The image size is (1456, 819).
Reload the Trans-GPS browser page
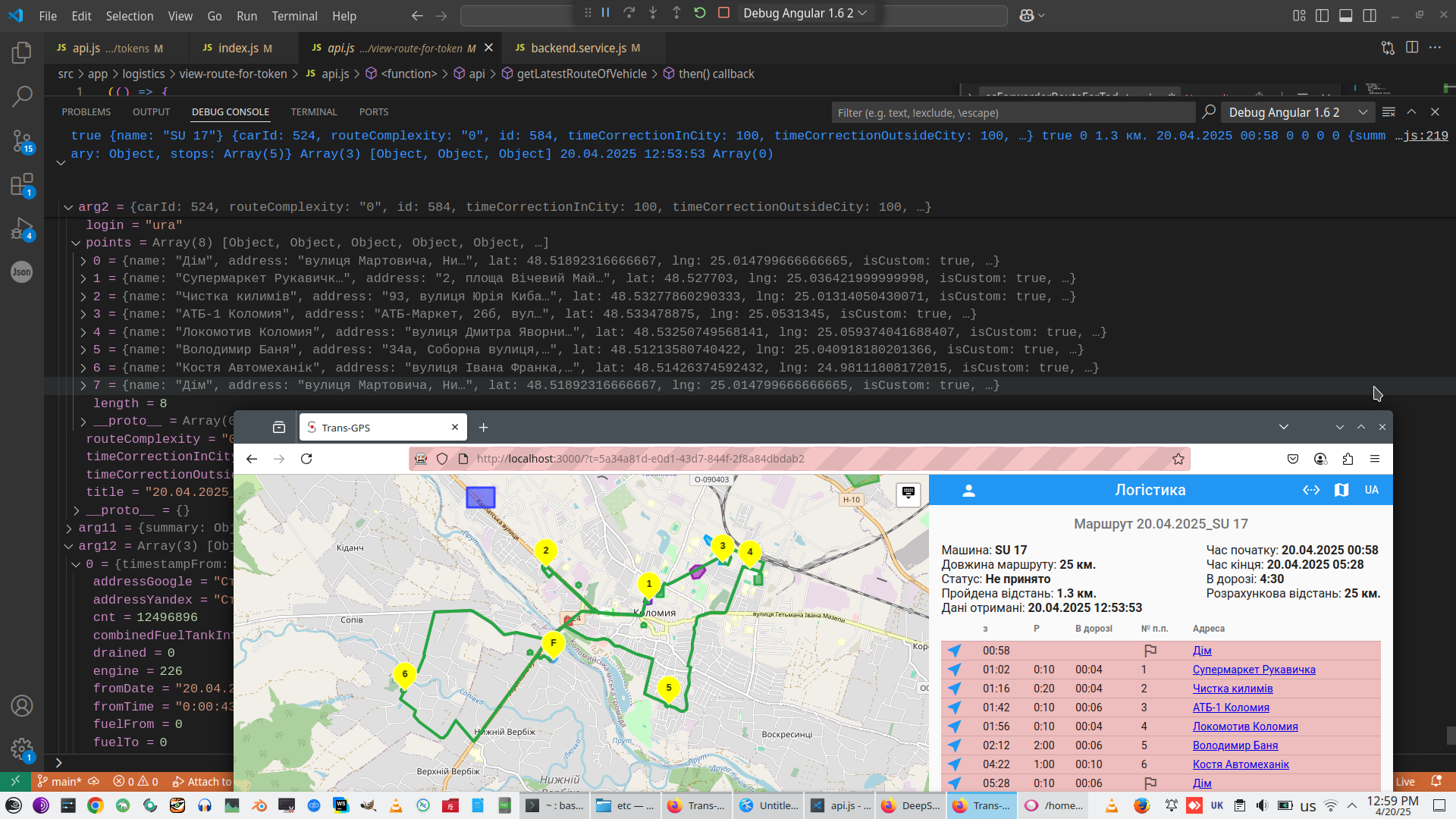[x=306, y=459]
